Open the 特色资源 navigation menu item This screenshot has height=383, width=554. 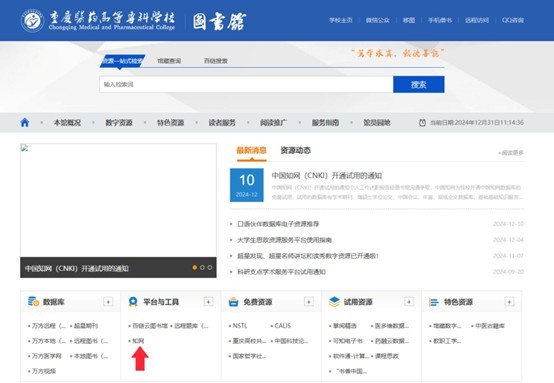pos(170,123)
